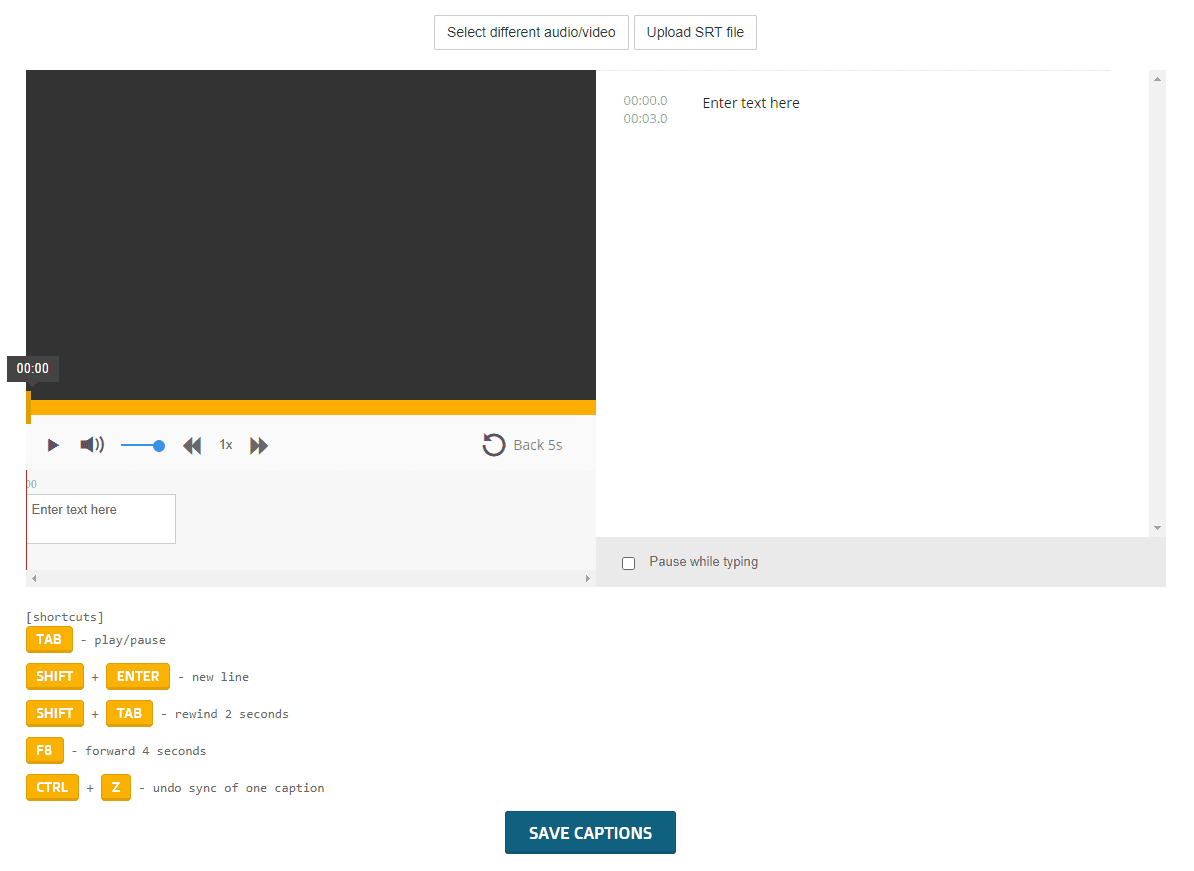Enable the Pause while typing checkbox
1194x871 pixels.
pos(629,563)
